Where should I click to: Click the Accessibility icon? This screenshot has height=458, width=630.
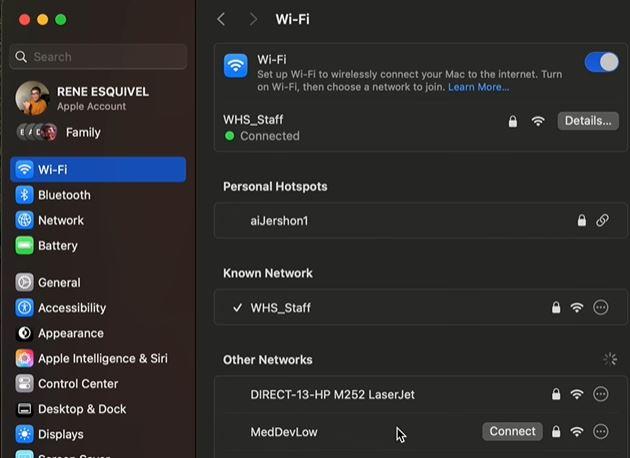tap(25, 308)
